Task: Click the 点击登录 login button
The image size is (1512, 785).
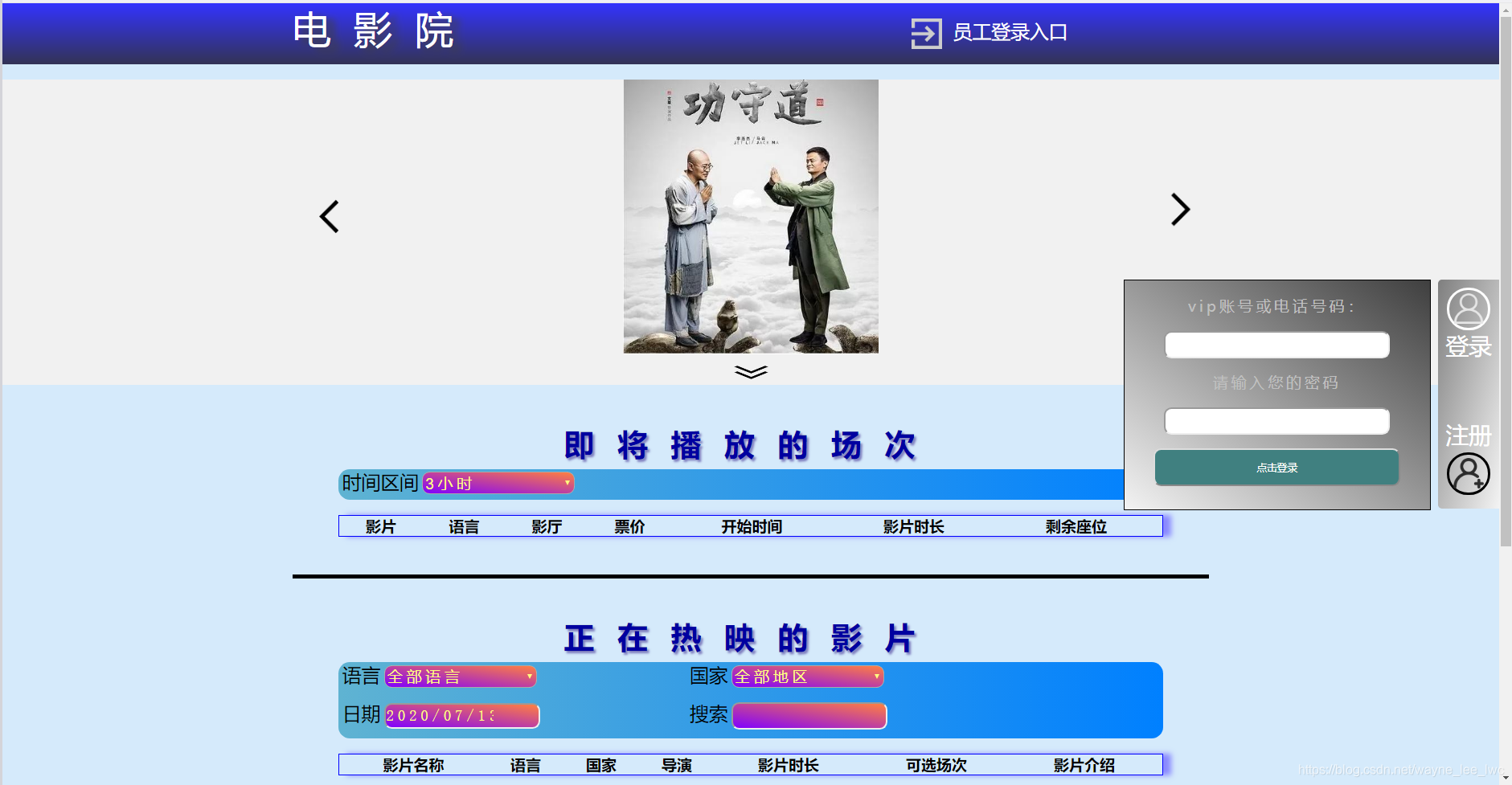Action: (x=1276, y=467)
